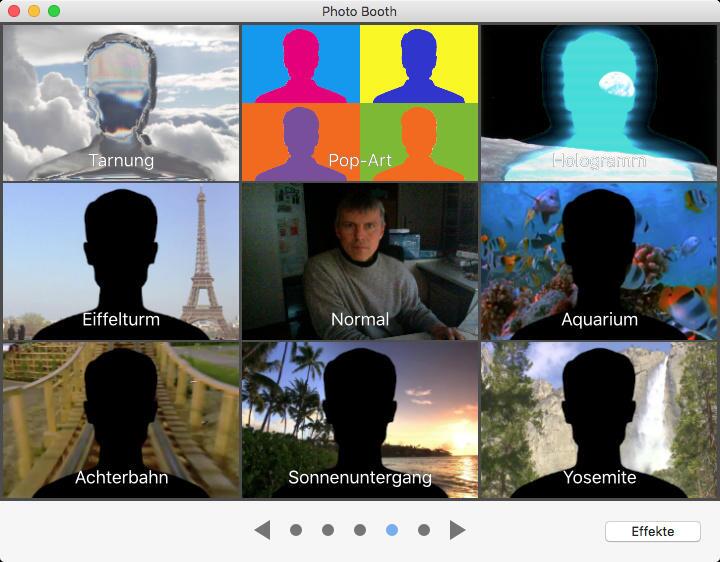Zoom the Photo Booth window

click(54, 11)
